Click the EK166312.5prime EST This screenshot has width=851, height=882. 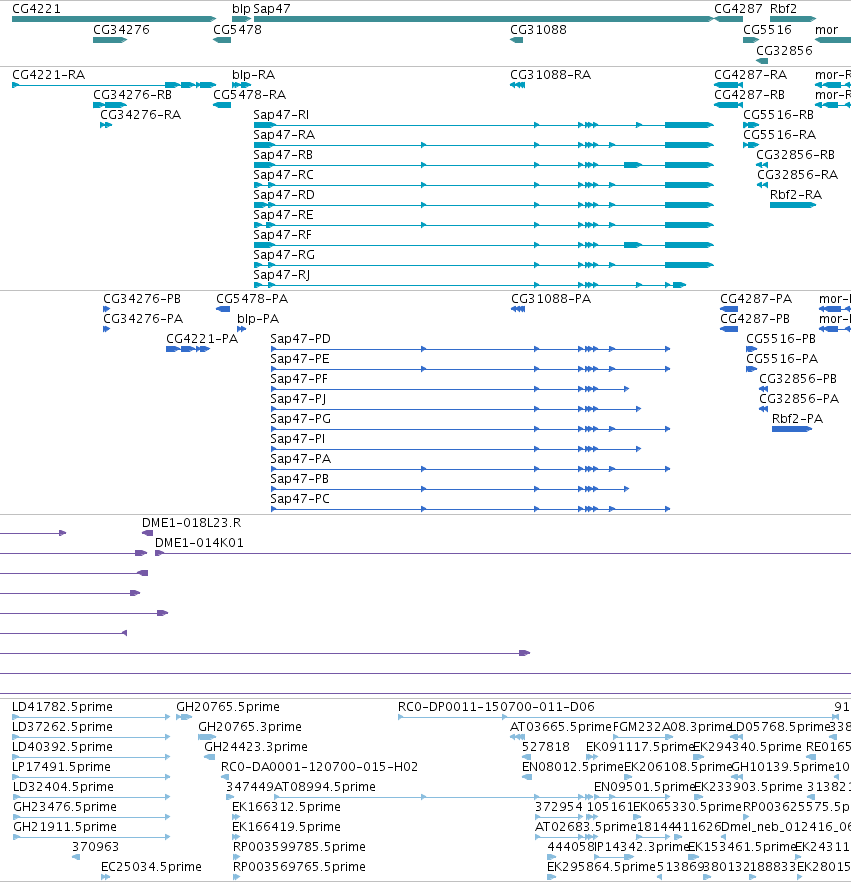pyautogui.click(x=236, y=817)
